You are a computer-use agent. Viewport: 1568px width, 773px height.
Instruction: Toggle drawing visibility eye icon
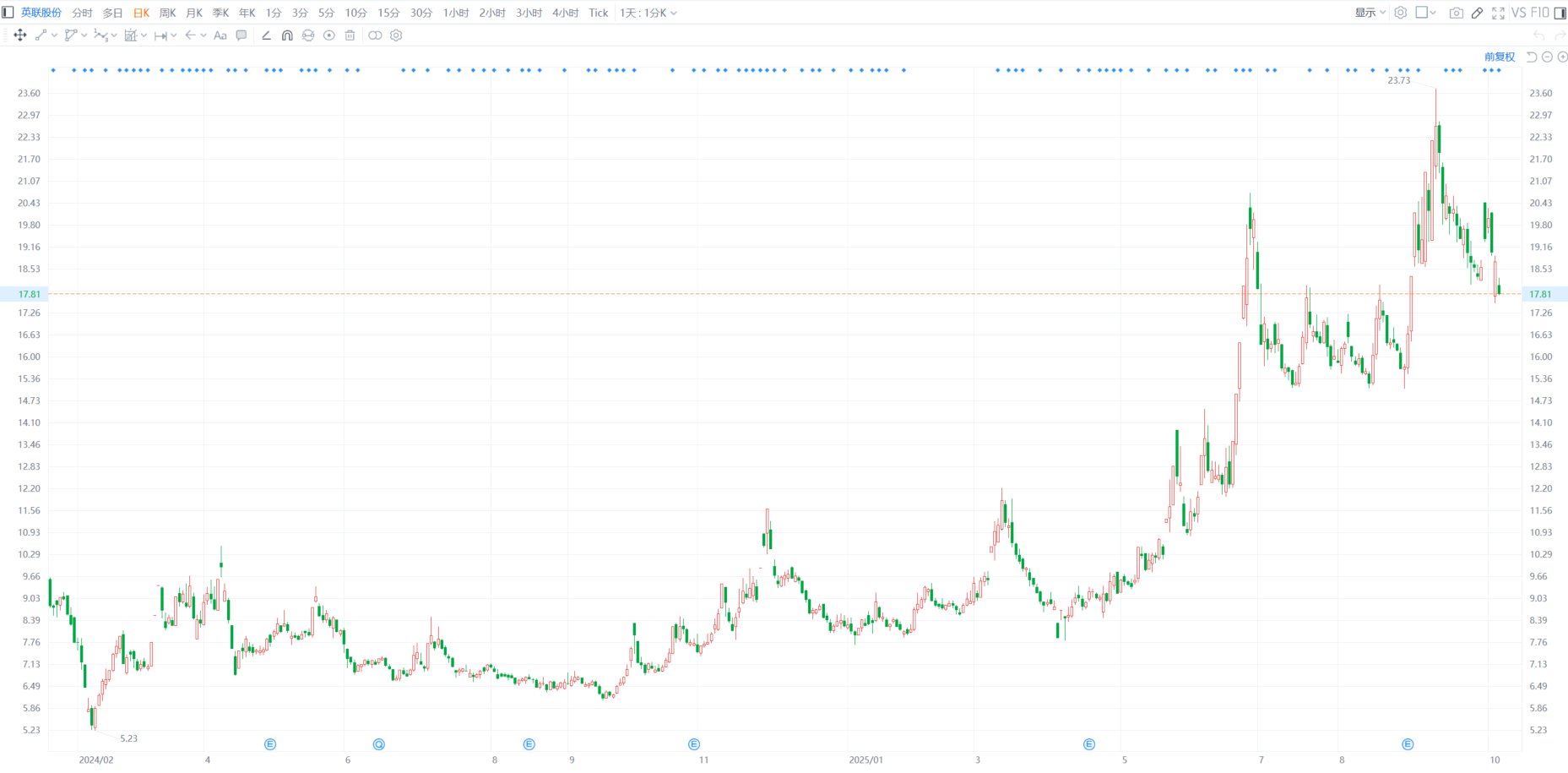click(x=329, y=35)
